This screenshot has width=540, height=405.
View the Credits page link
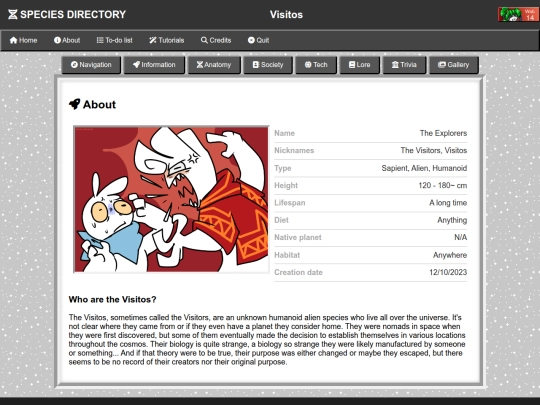(x=216, y=40)
